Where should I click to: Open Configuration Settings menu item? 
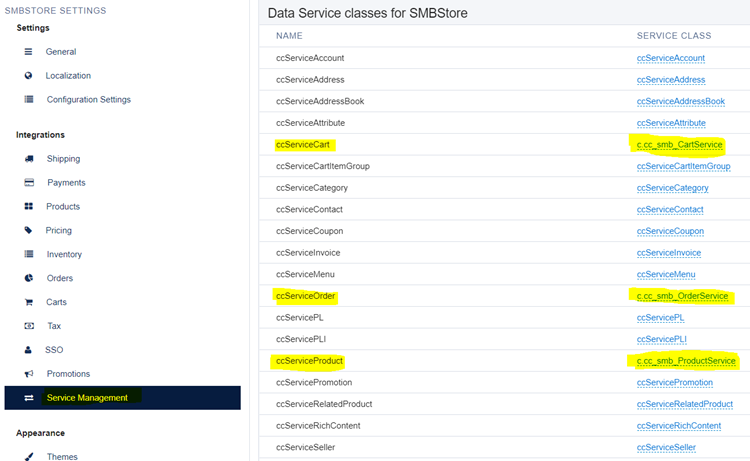coord(88,99)
